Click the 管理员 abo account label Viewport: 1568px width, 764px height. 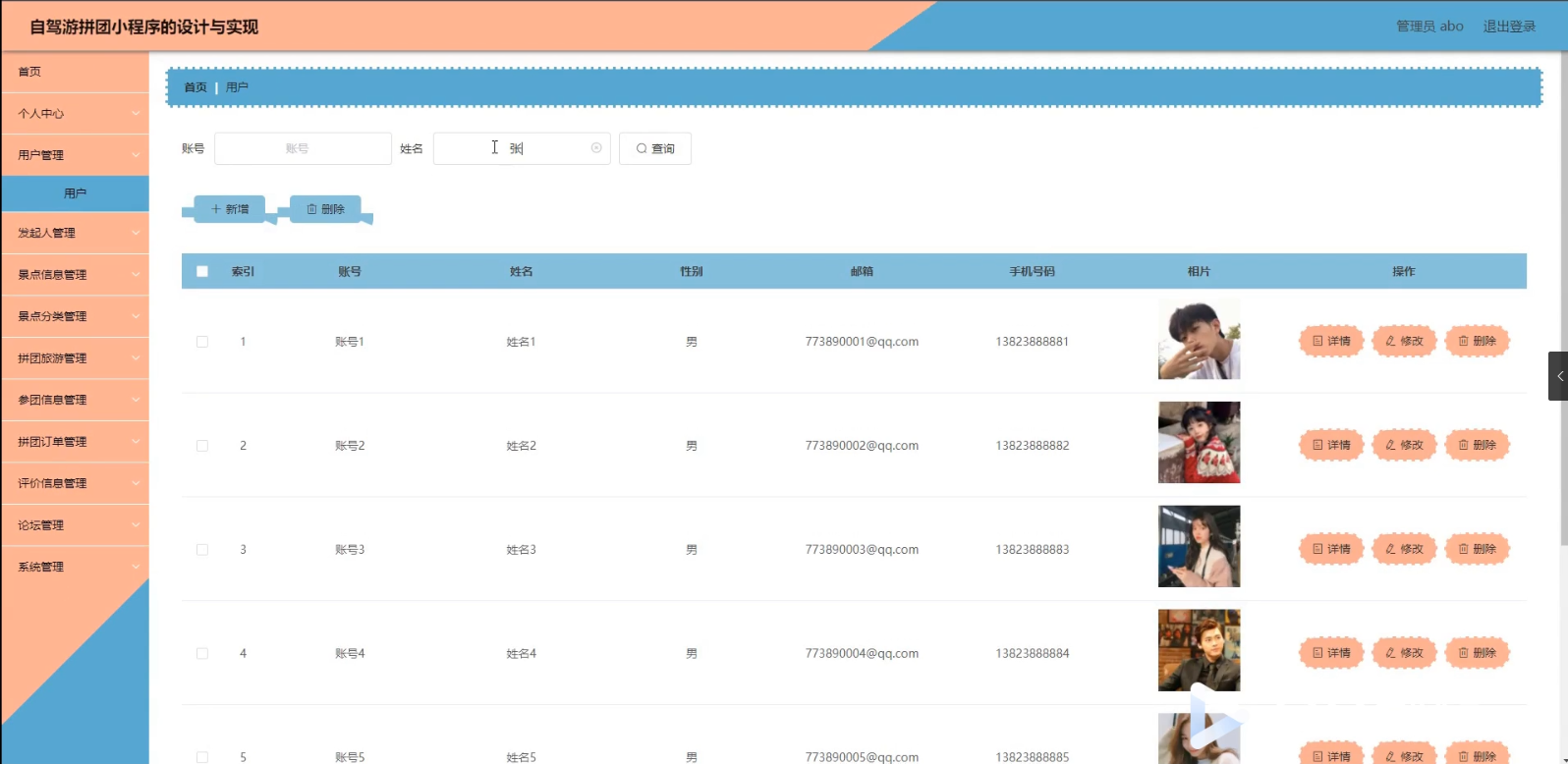pyautogui.click(x=1429, y=27)
